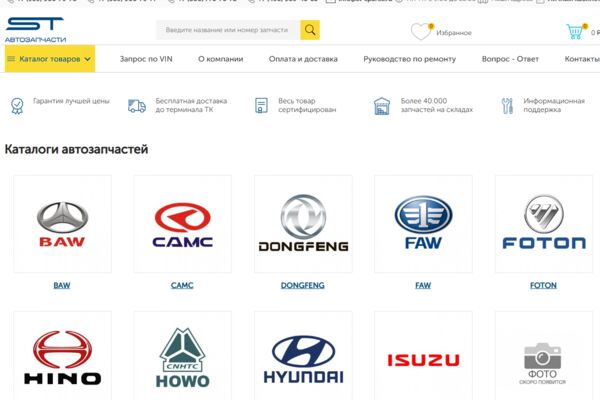Click the certified goods document icon
This screenshot has height=400, width=600.
pos(261,106)
